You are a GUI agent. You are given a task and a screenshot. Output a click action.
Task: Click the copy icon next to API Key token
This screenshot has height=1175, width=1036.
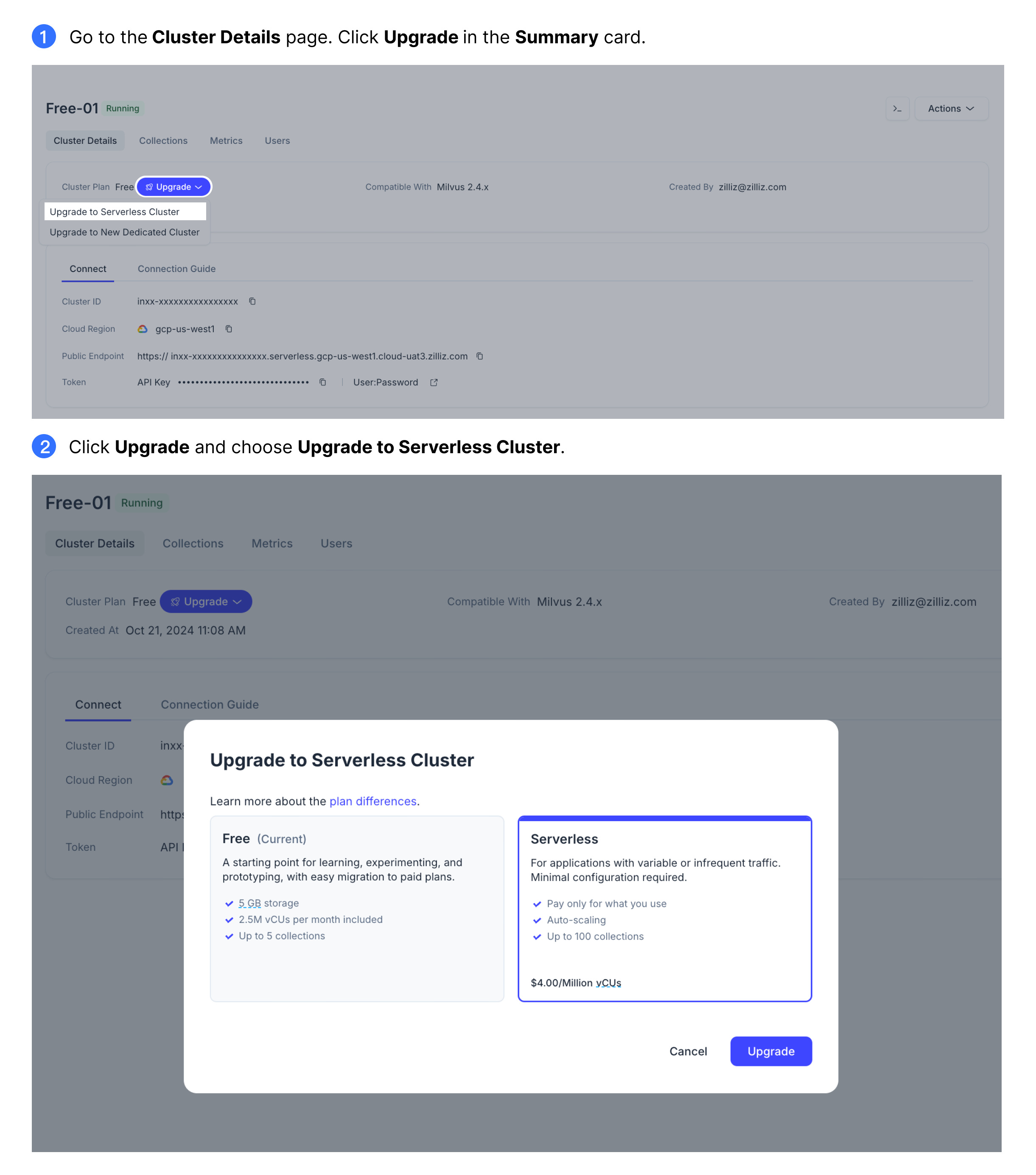[323, 382]
